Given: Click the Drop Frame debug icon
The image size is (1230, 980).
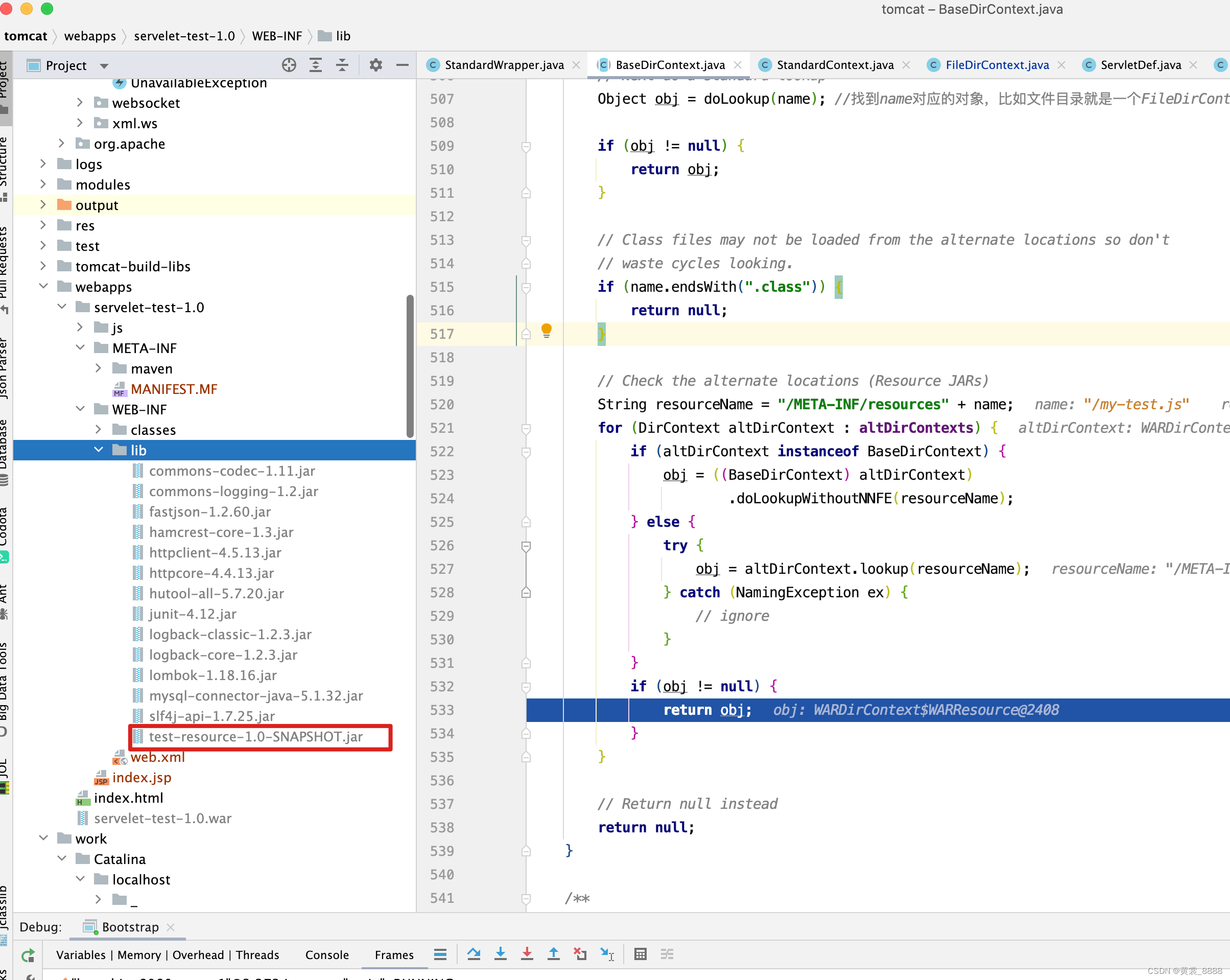Looking at the screenshot, I should click(580, 954).
